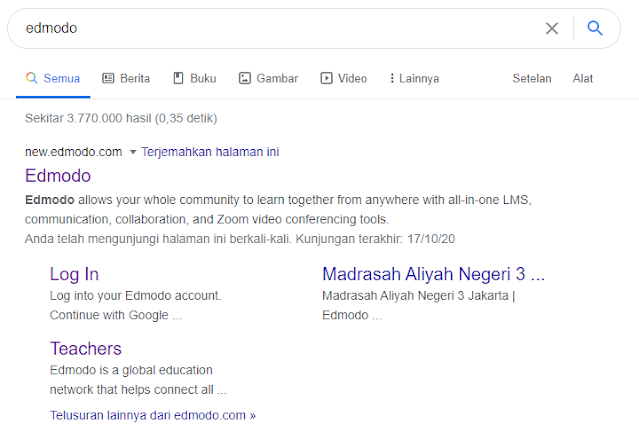This screenshot has height=432, width=639.
Task: Open the Edmodo result title
Action: coord(58,176)
